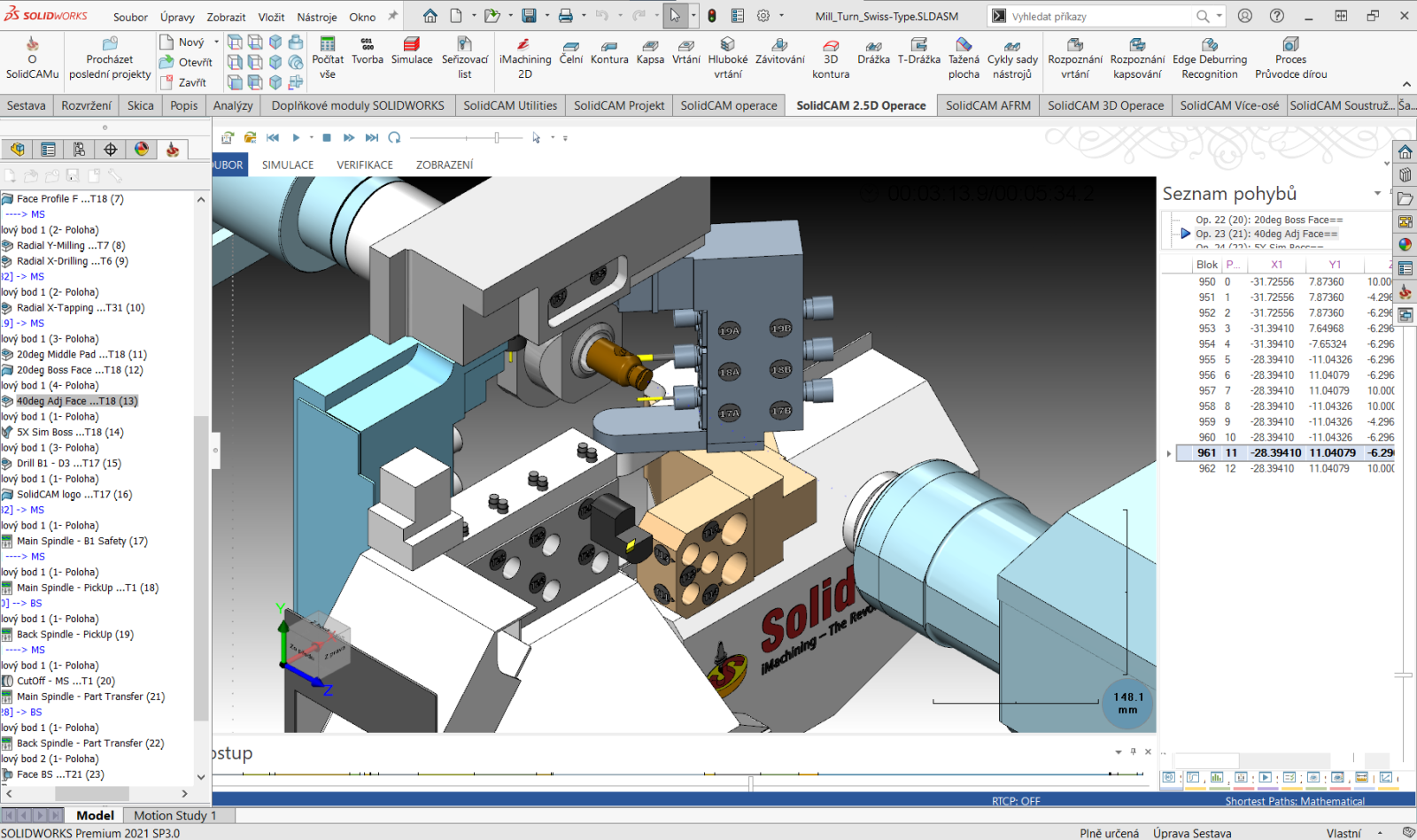Open the select cursor tool dropdown
This screenshot has height=840, width=1417.
[693, 16]
